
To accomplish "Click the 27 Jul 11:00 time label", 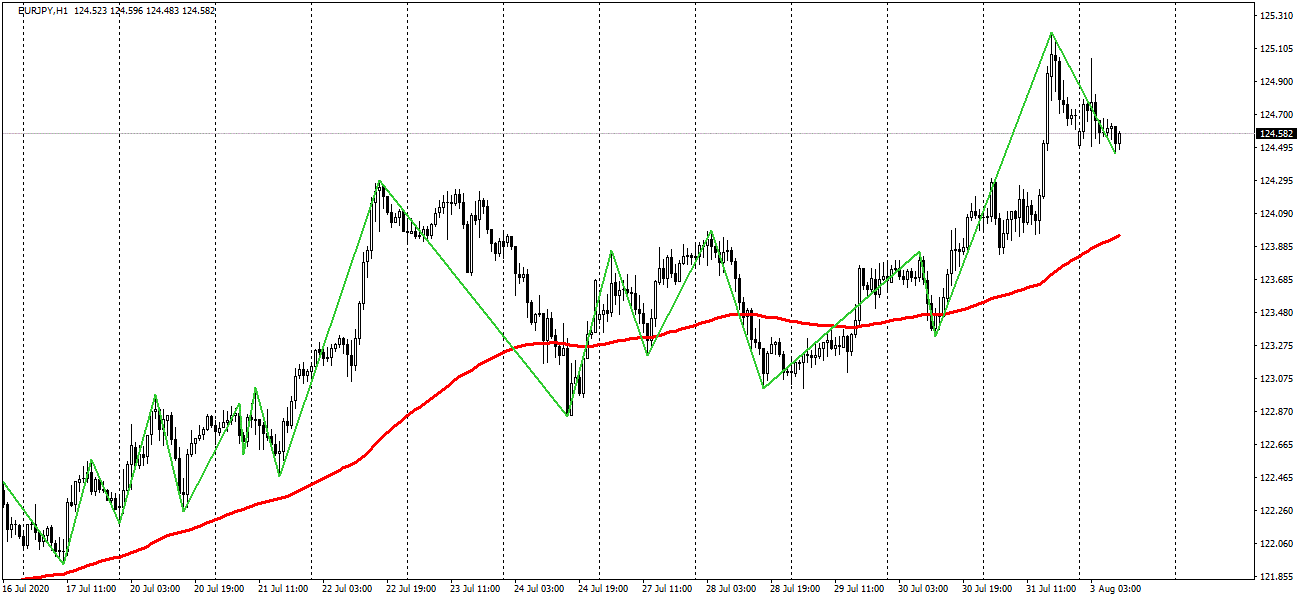I will coord(667,589).
